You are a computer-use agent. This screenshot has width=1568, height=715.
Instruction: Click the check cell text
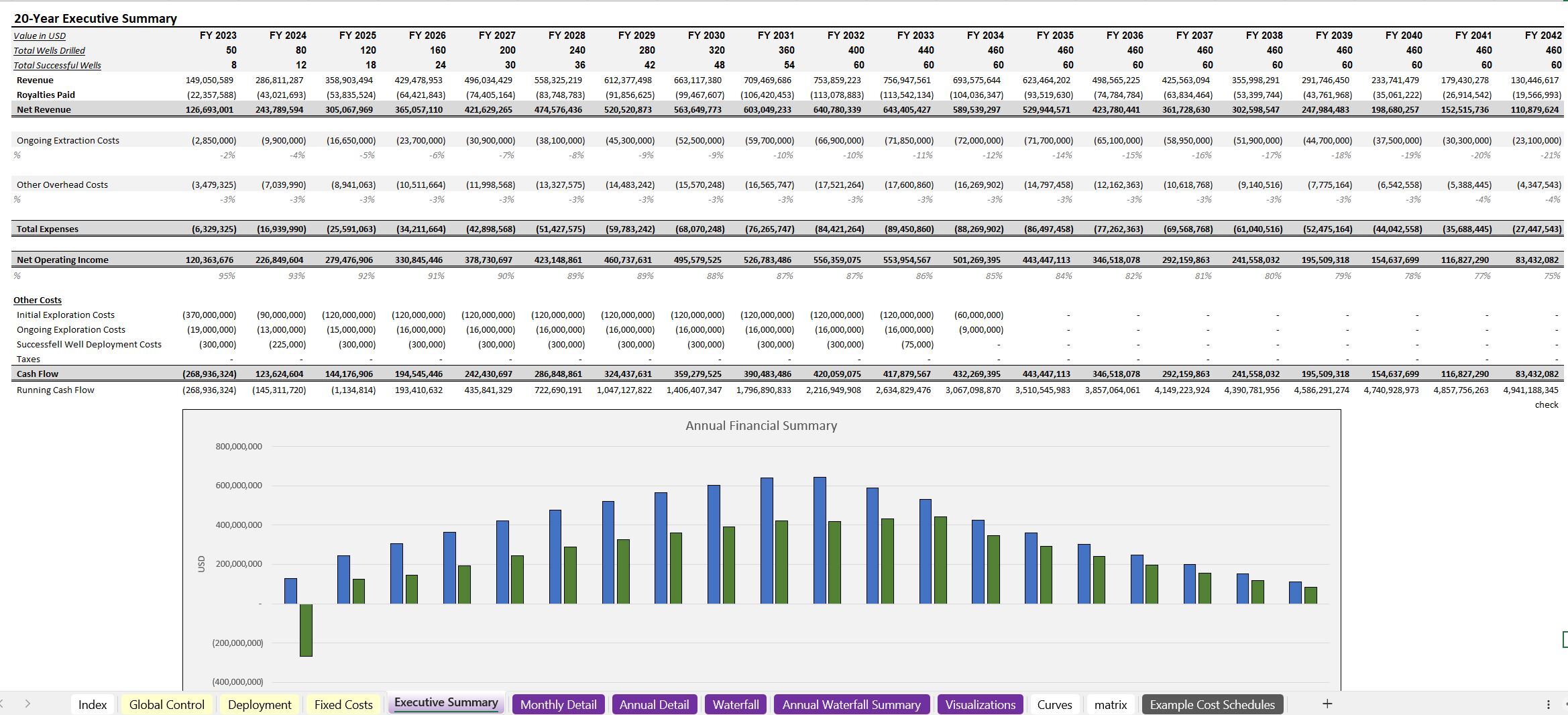[1547, 404]
